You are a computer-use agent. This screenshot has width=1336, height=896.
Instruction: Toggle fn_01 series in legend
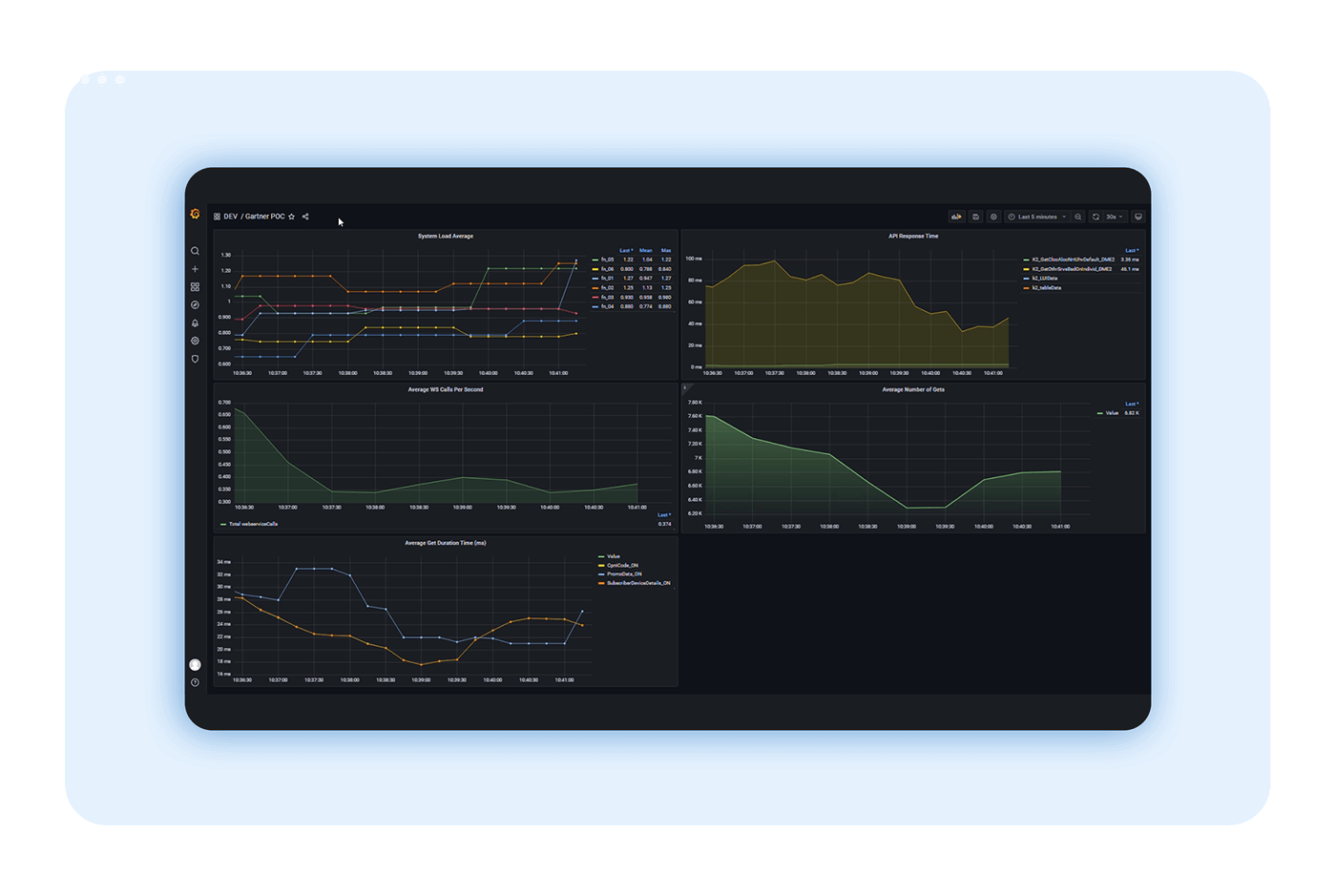pos(608,279)
